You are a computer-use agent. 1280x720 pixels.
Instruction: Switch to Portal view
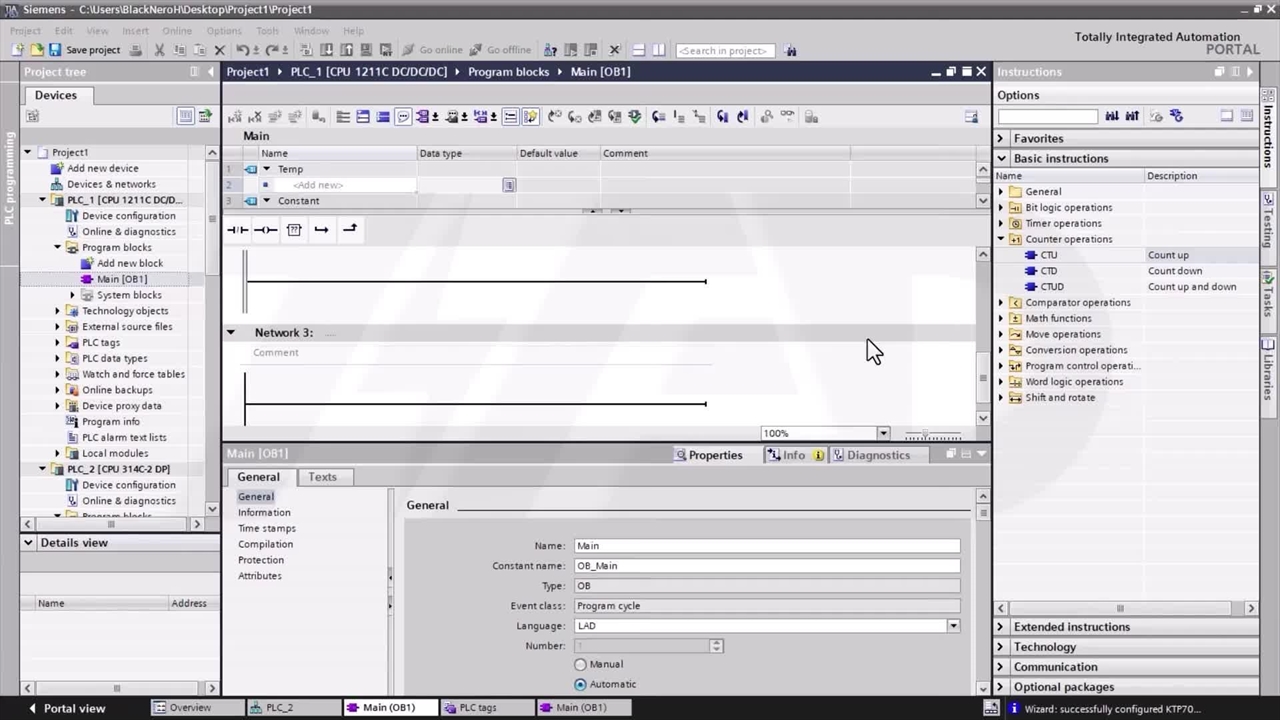pyautogui.click(x=66, y=708)
